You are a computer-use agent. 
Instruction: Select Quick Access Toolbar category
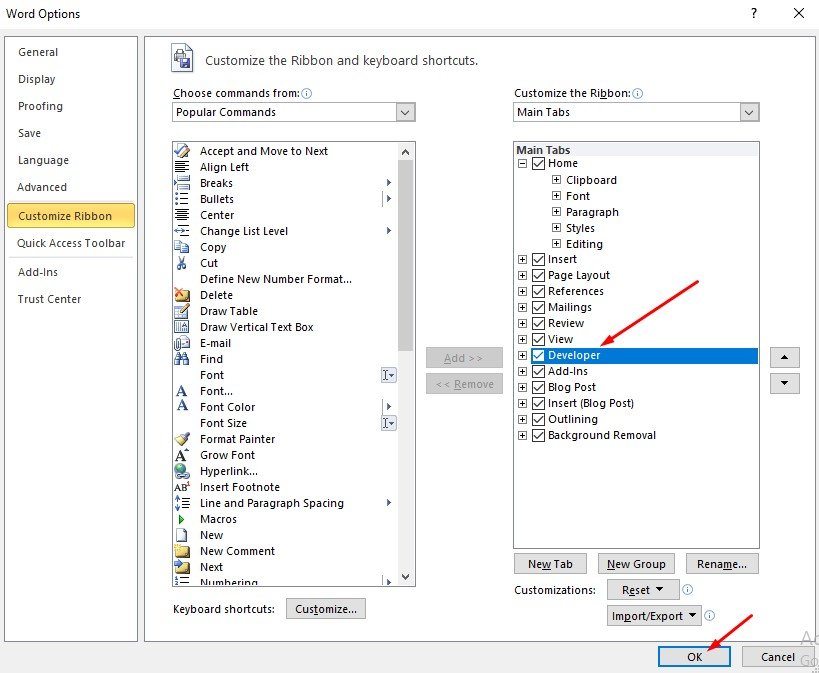[71, 243]
